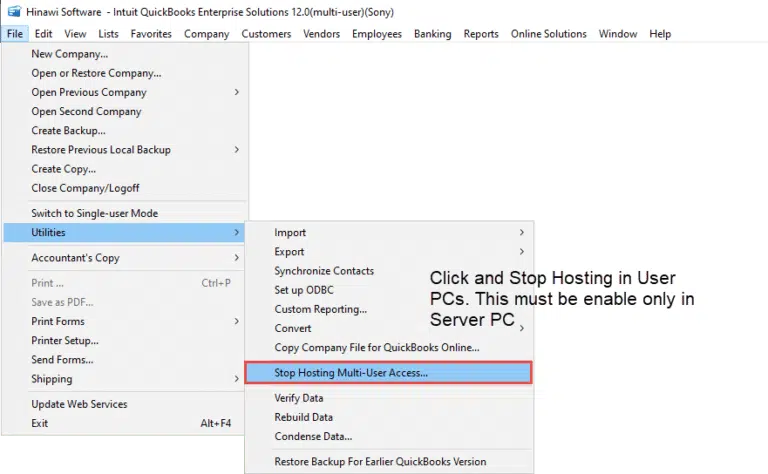
Task: Open the Window menu
Action: click(618, 34)
